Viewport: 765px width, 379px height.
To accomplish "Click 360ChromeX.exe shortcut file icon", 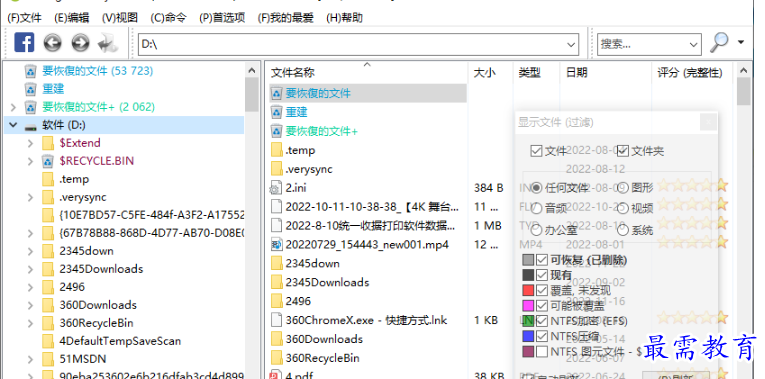I will (x=277, y=320).
